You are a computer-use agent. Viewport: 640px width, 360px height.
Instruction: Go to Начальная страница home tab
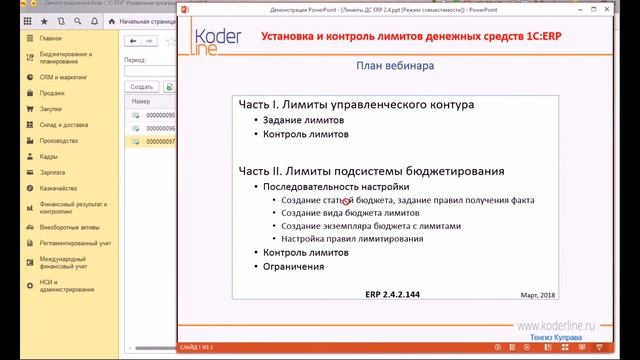coord(142,21)
